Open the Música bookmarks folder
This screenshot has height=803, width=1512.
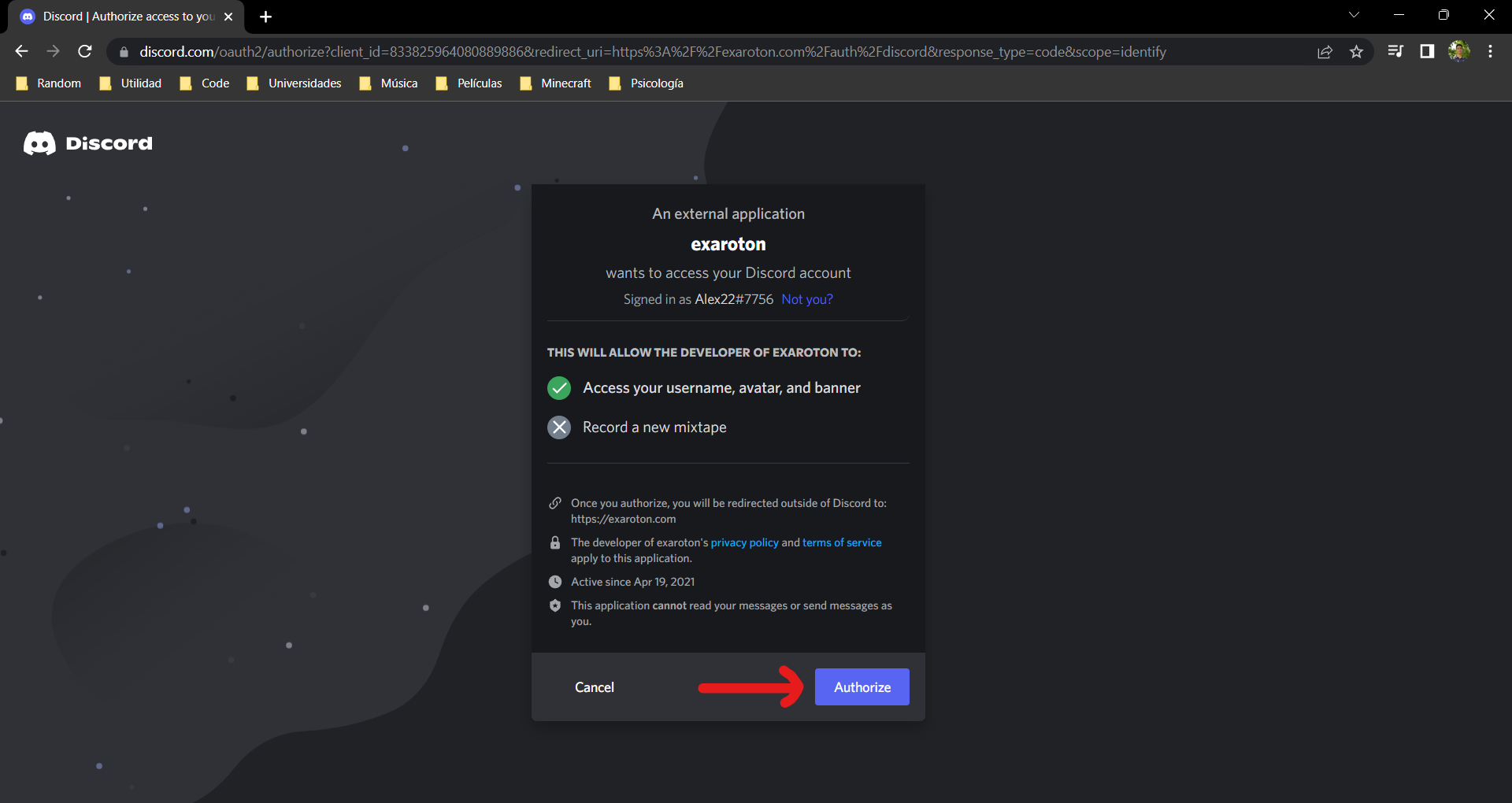[x=388, y=83]
